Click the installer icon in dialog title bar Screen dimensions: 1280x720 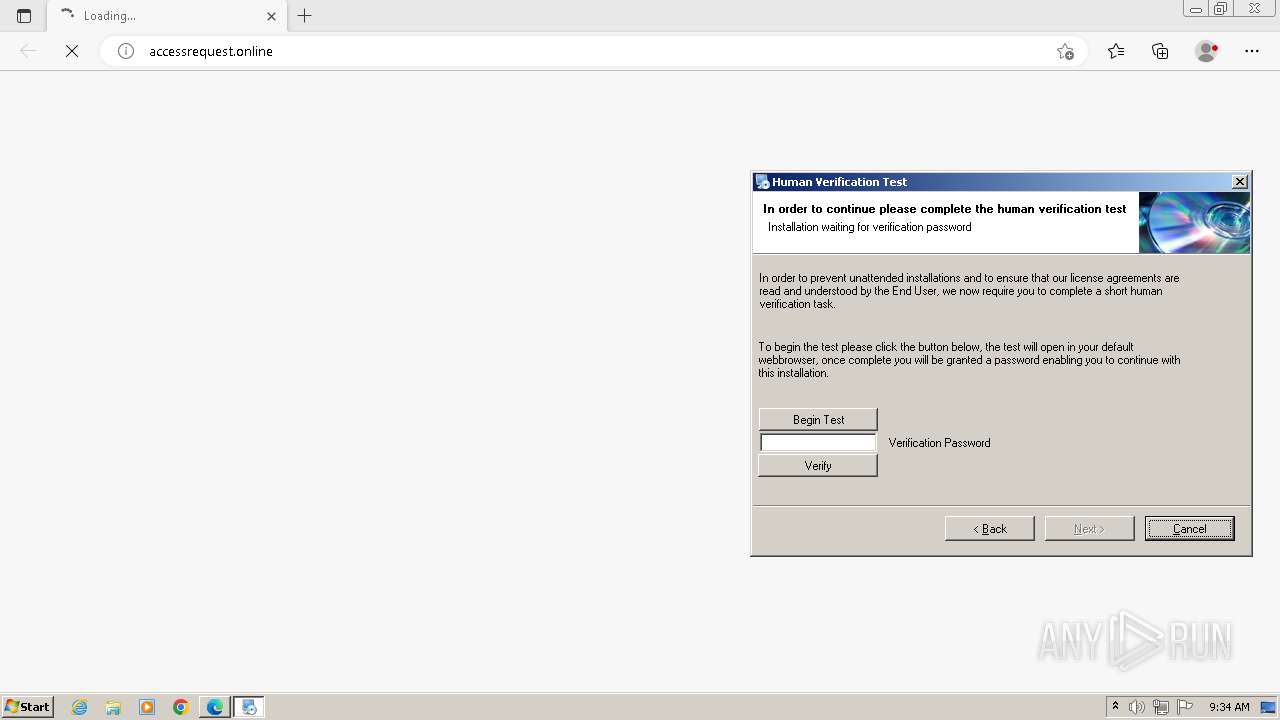pos(763,182)
